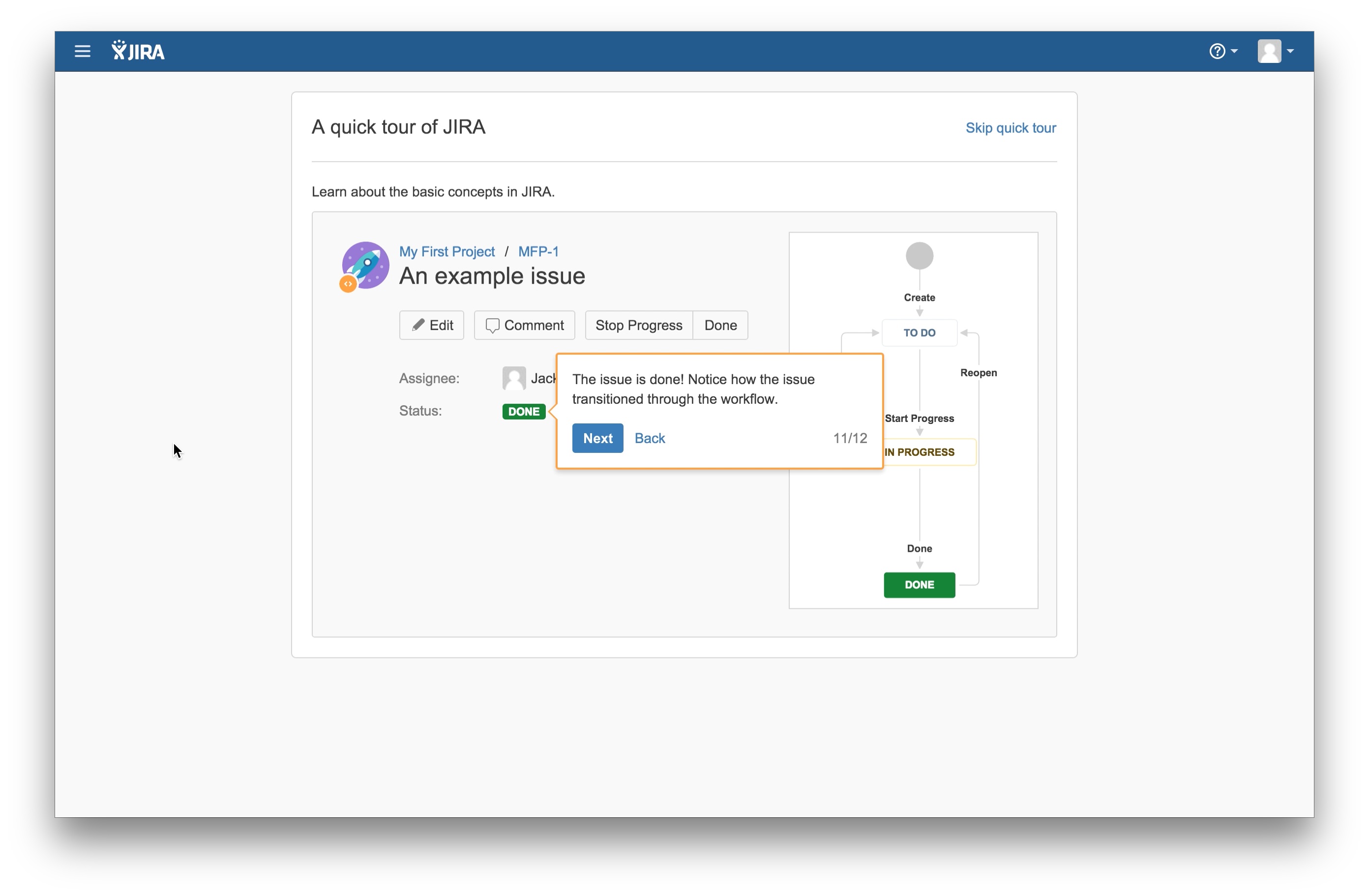Viewport: 1369px width, 896px height.
Task: Click the An example issue title
Action: [x=492, y=277]
